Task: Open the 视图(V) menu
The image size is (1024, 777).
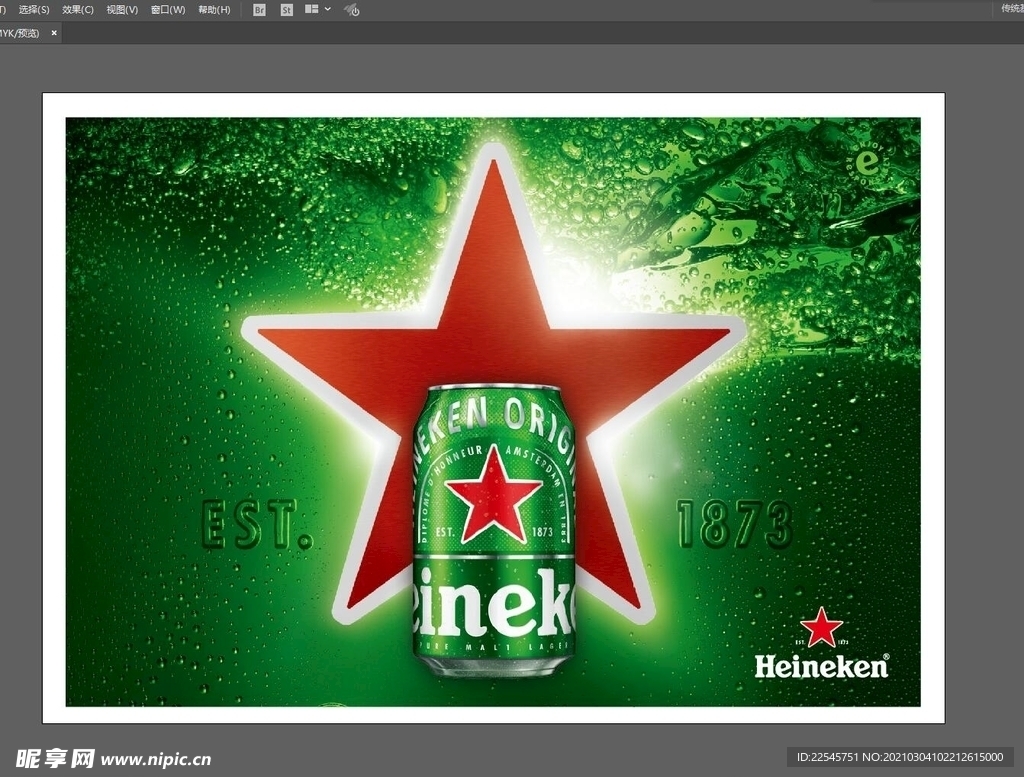Action: click(122, 10)
